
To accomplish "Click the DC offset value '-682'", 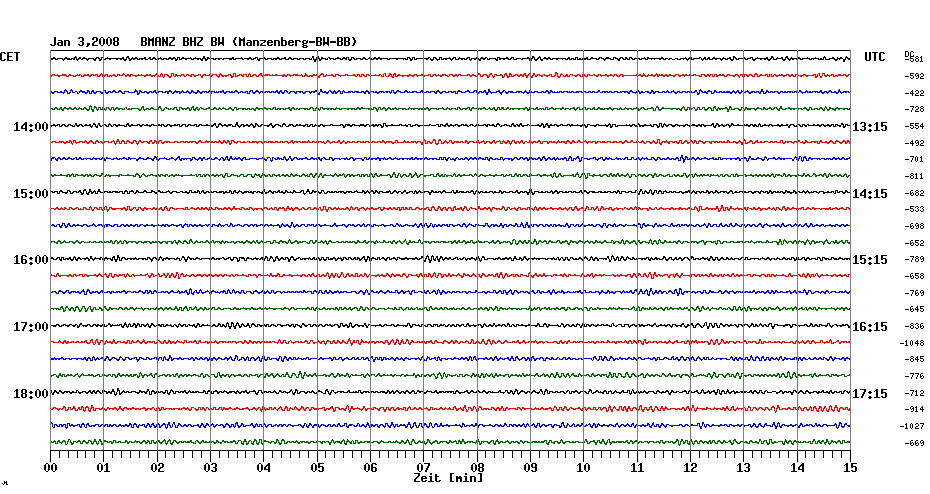I will pos(914,193).
